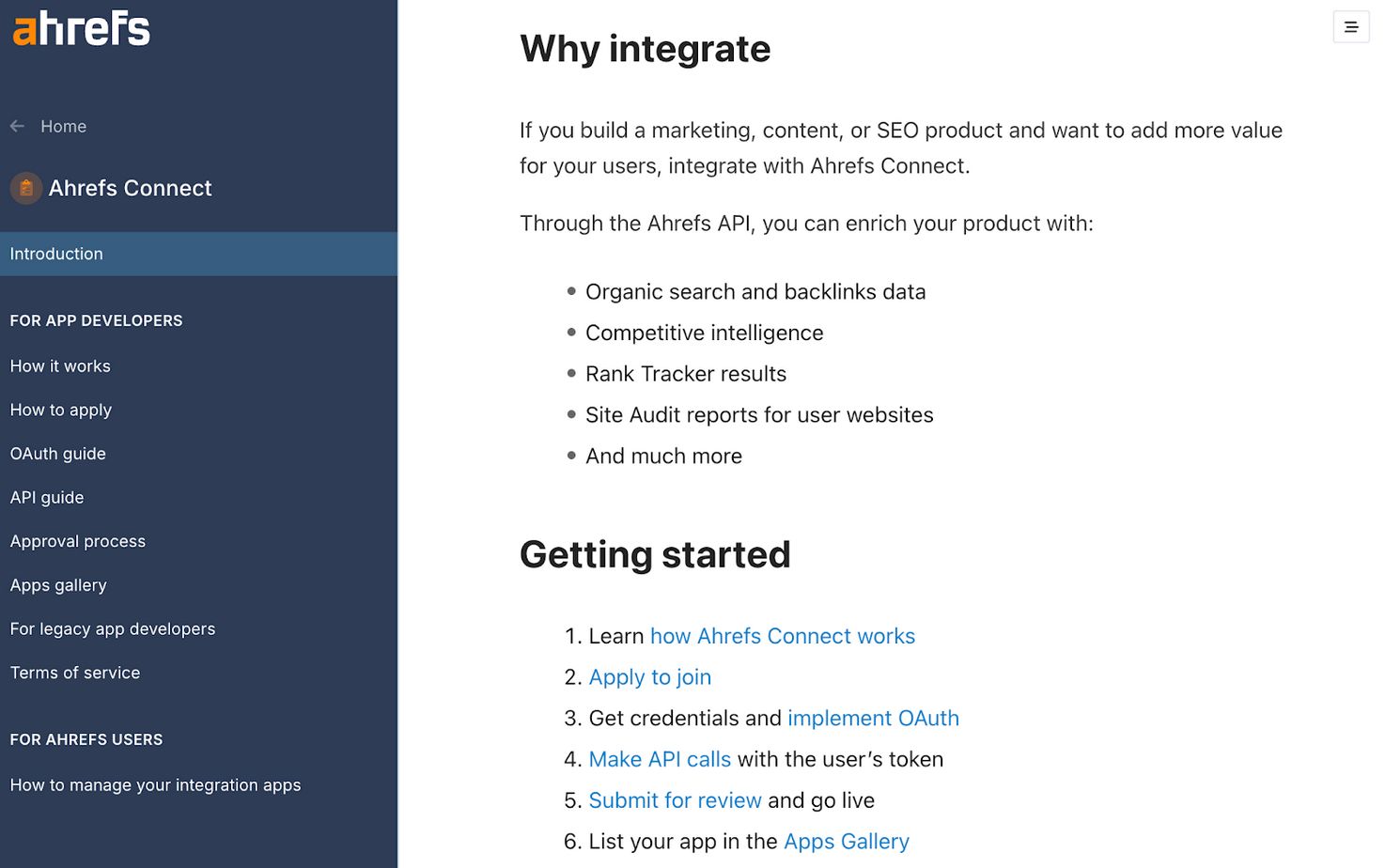Go Home from the sidebar
This screenshot has width=1385, height=868.
63,126
